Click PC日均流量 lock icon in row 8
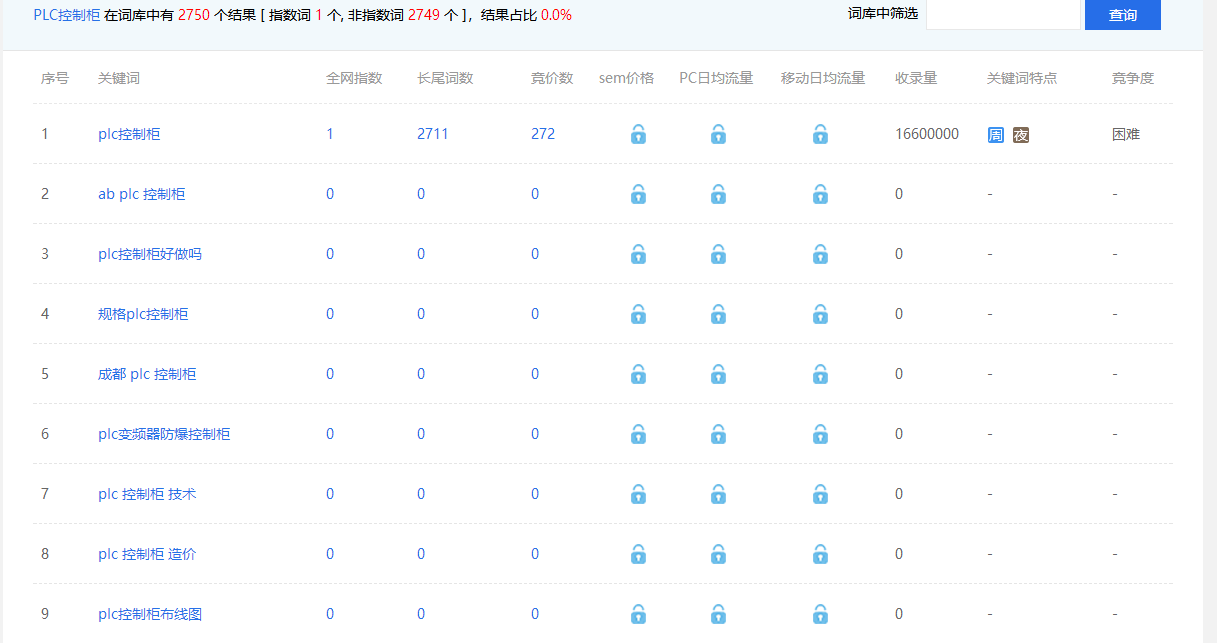The height and width of the screenshot is (643, 1217). click(718, 554)
